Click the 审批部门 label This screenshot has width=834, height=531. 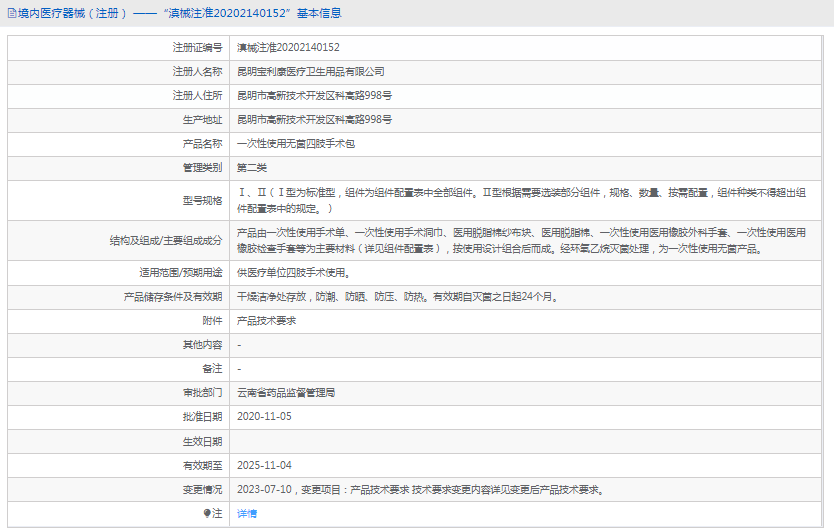click(x=202, y=393)
